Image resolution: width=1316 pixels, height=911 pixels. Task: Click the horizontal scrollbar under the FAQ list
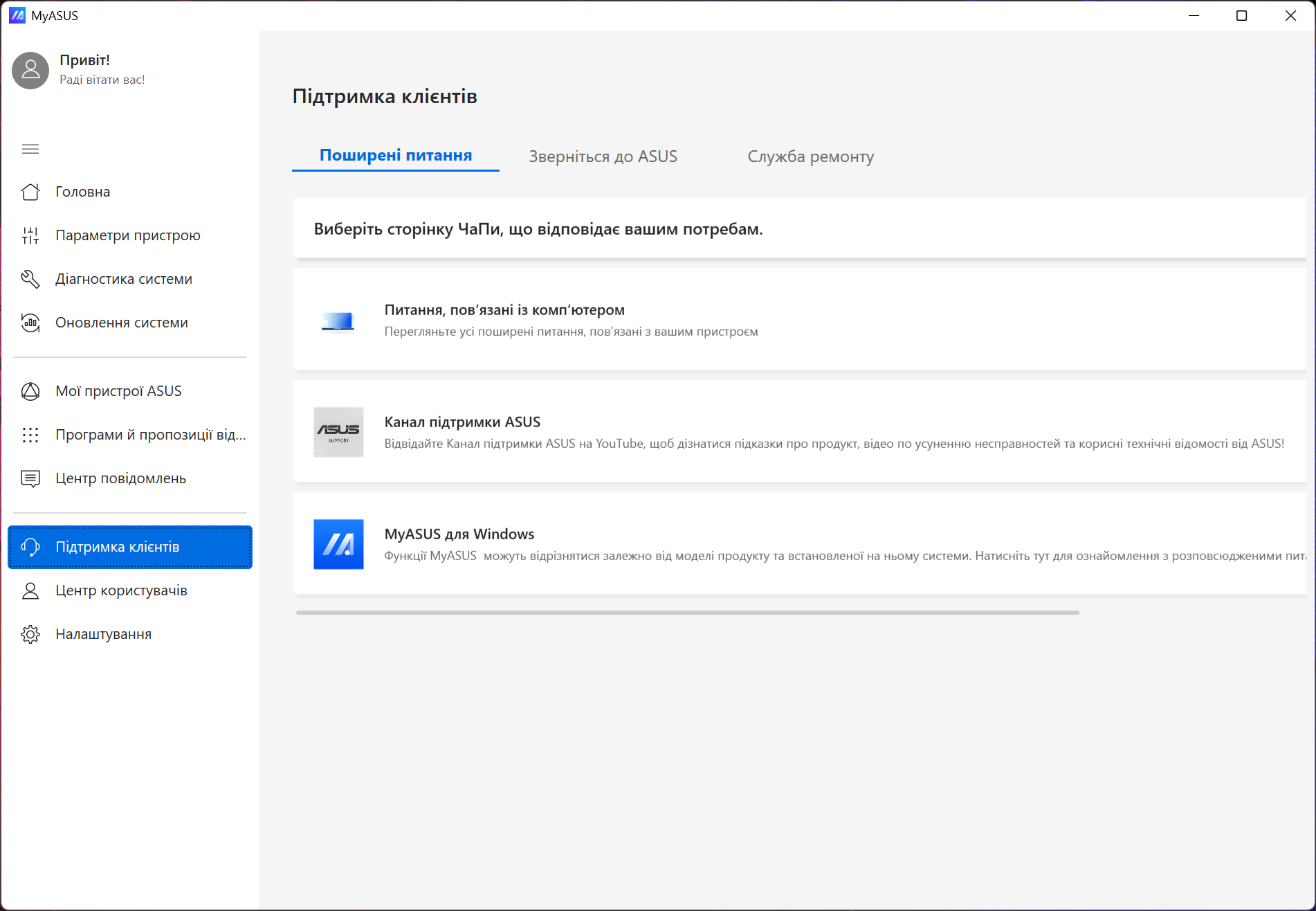[x=688, y=613]
